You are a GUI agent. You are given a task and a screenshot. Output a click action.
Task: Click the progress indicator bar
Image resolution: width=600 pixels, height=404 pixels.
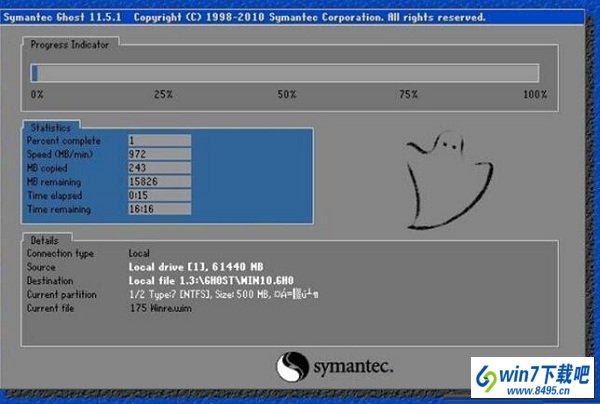coord(285,73)
